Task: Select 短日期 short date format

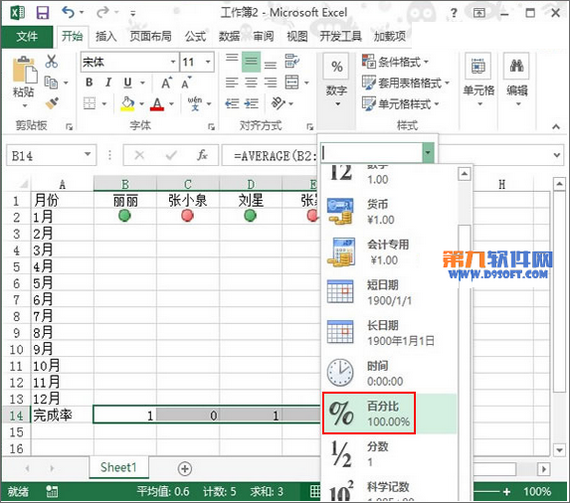Action: coord(389,292)
